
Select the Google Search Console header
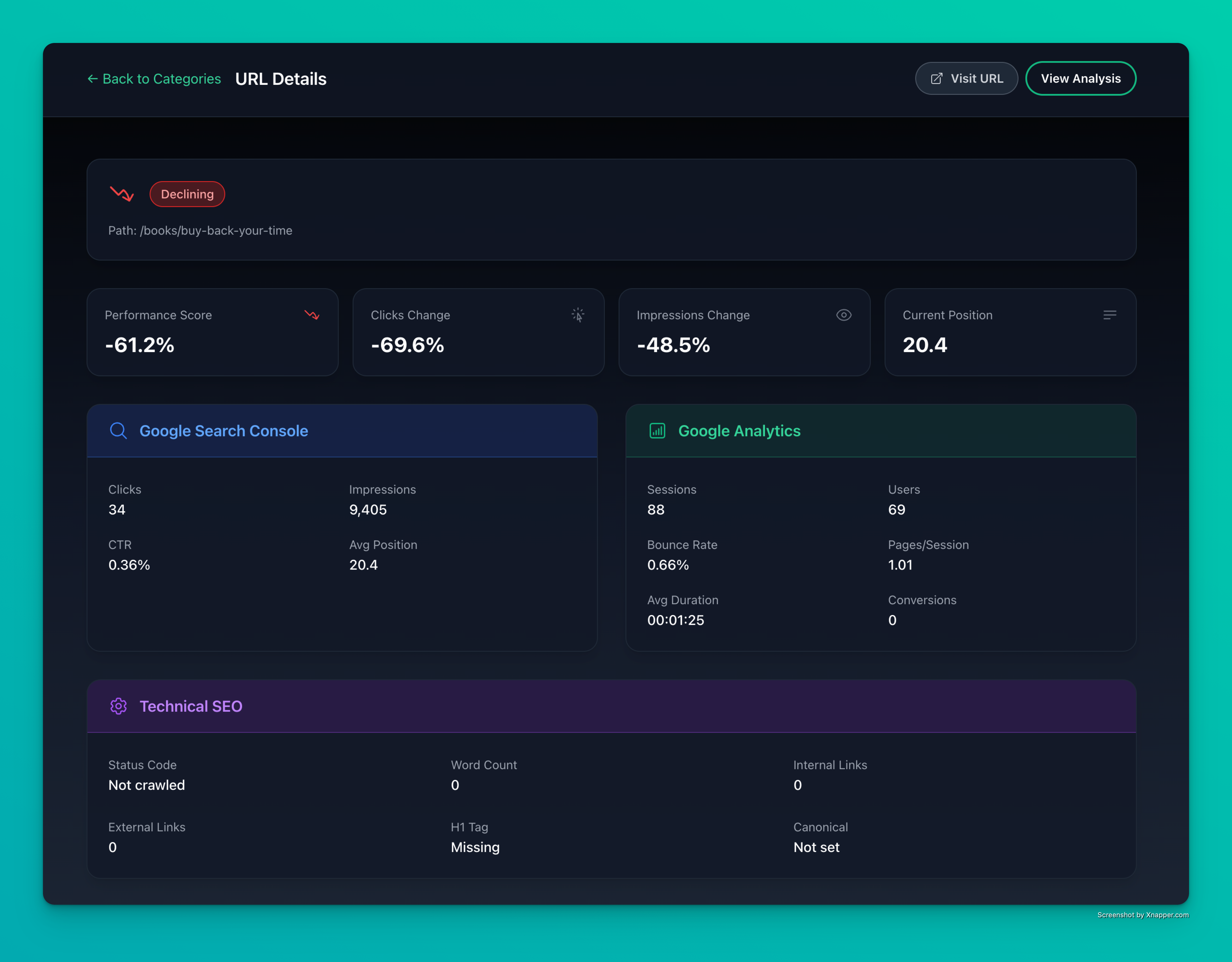(223, 431)
